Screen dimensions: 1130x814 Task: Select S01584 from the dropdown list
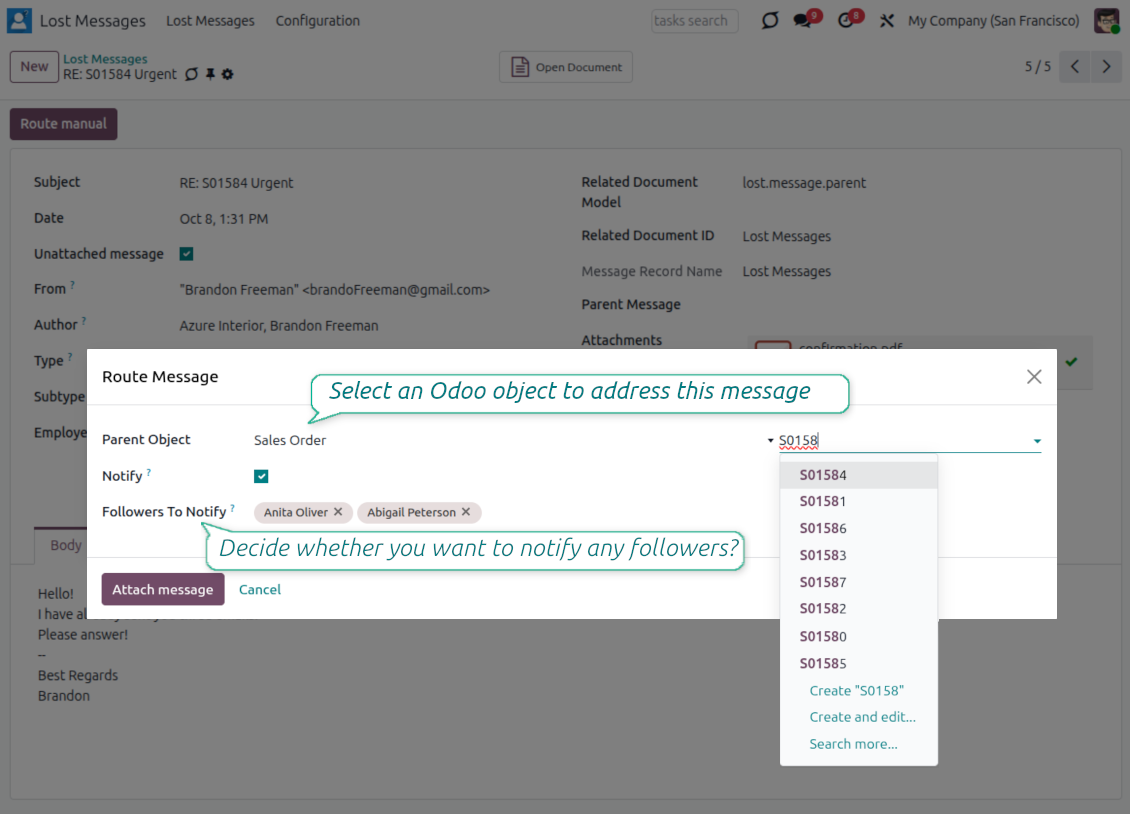coord(858,475)
